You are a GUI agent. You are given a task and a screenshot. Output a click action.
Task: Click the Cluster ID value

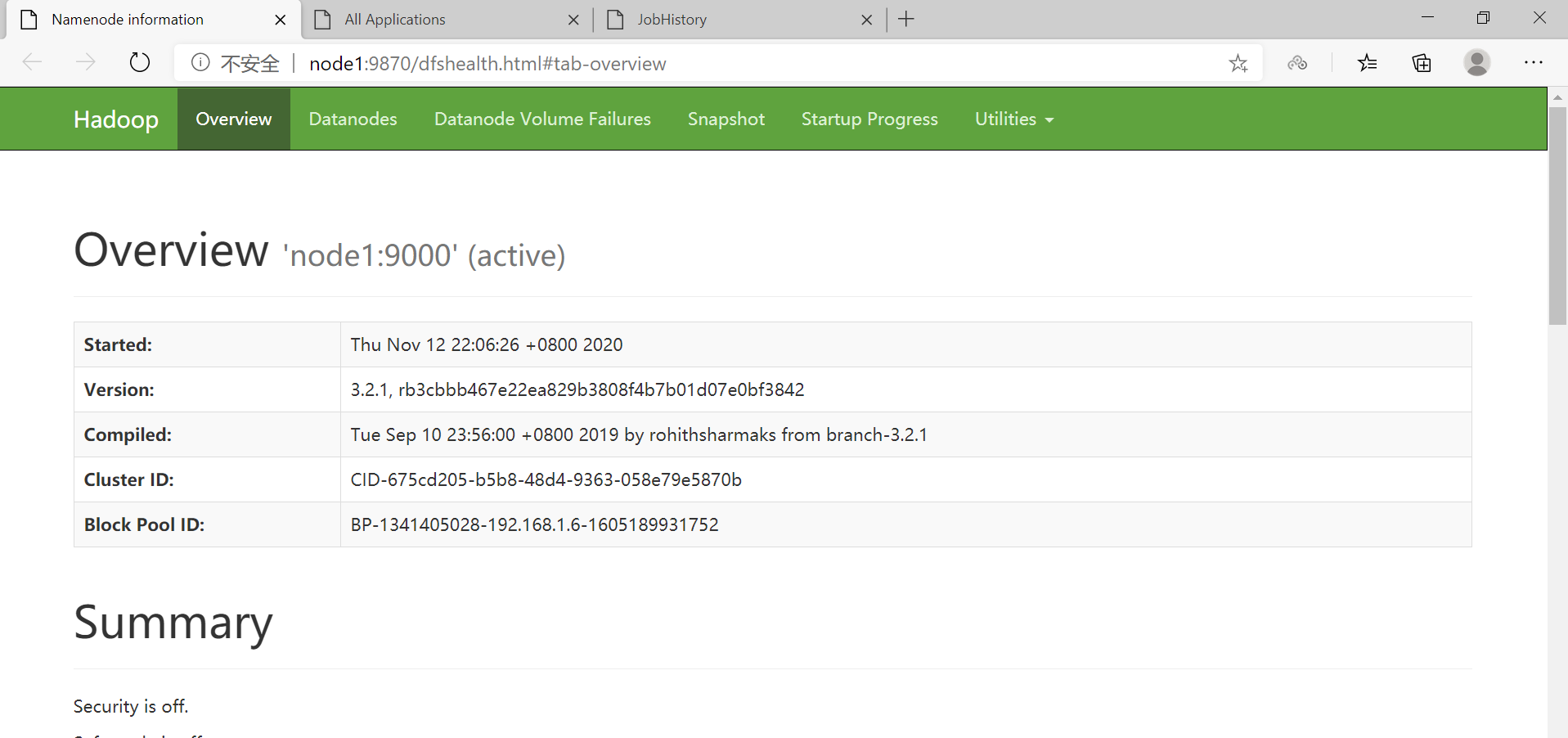pyautogui.click(x=546, y=480)
